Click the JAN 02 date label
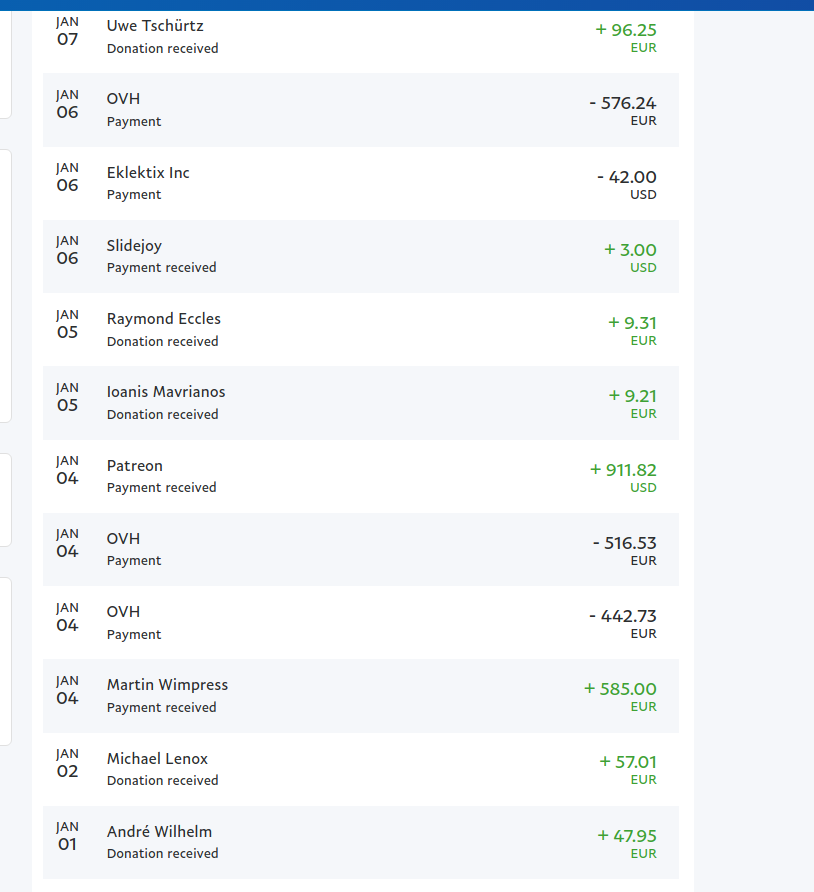Image resolution: width=814 pixels, height=892 pixels. [67, 763]
